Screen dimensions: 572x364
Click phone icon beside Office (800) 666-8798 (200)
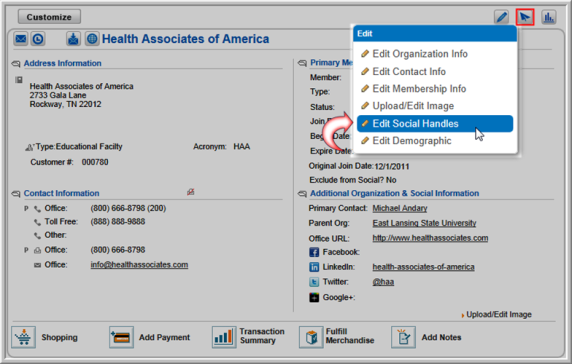[x=37, y=209]
